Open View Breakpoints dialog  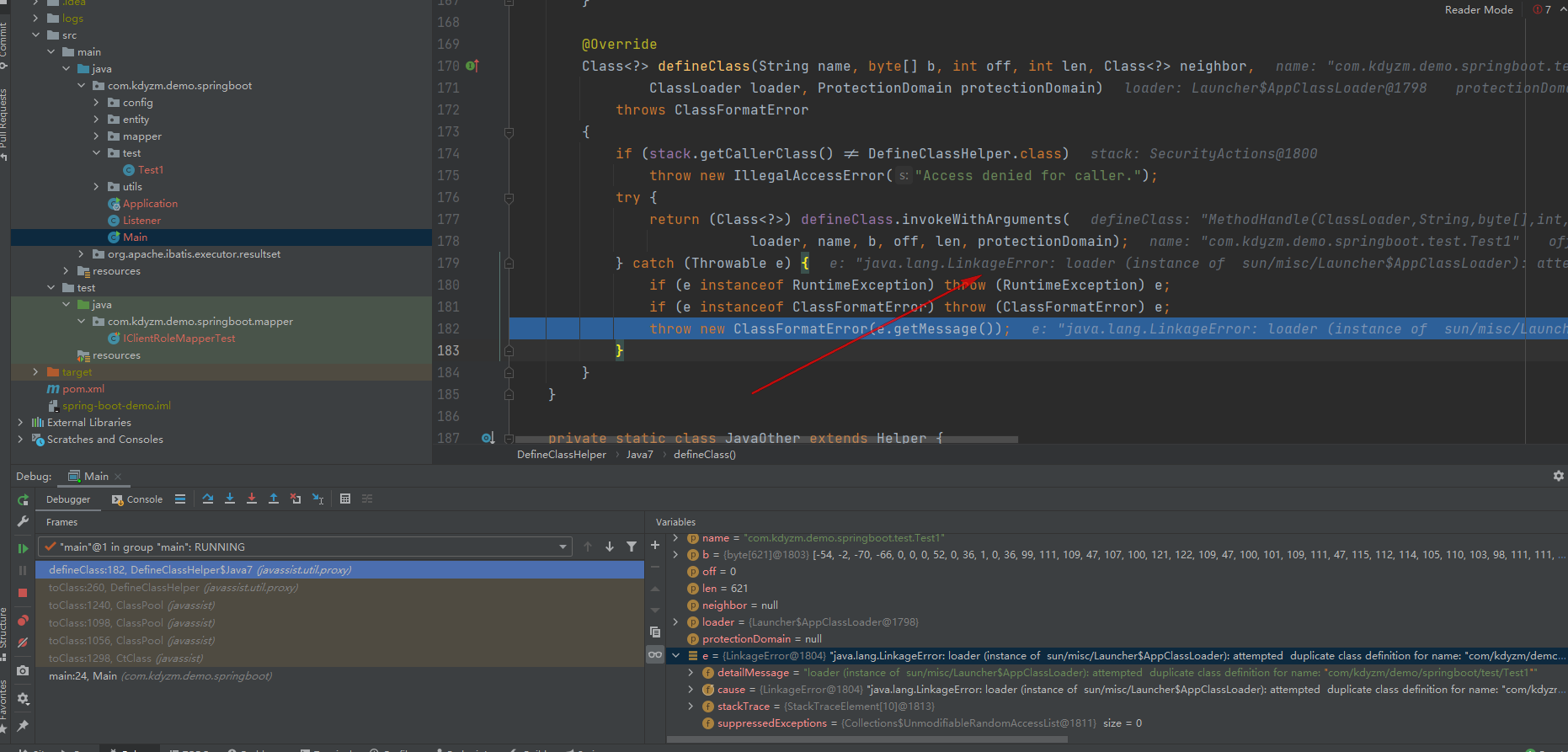(x=23, y=620)
